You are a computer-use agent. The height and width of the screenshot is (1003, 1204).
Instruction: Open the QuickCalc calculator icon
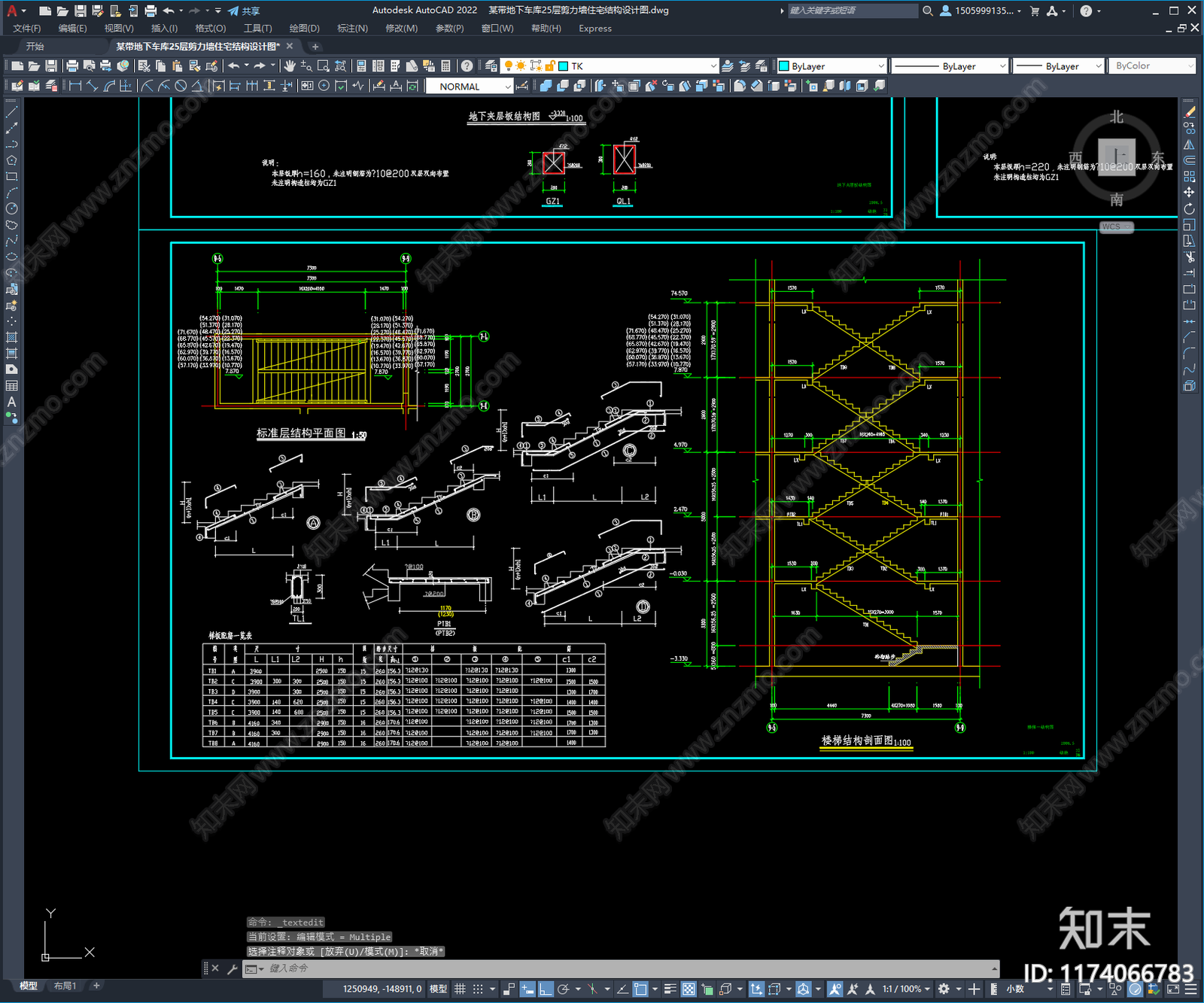[445, 66]
